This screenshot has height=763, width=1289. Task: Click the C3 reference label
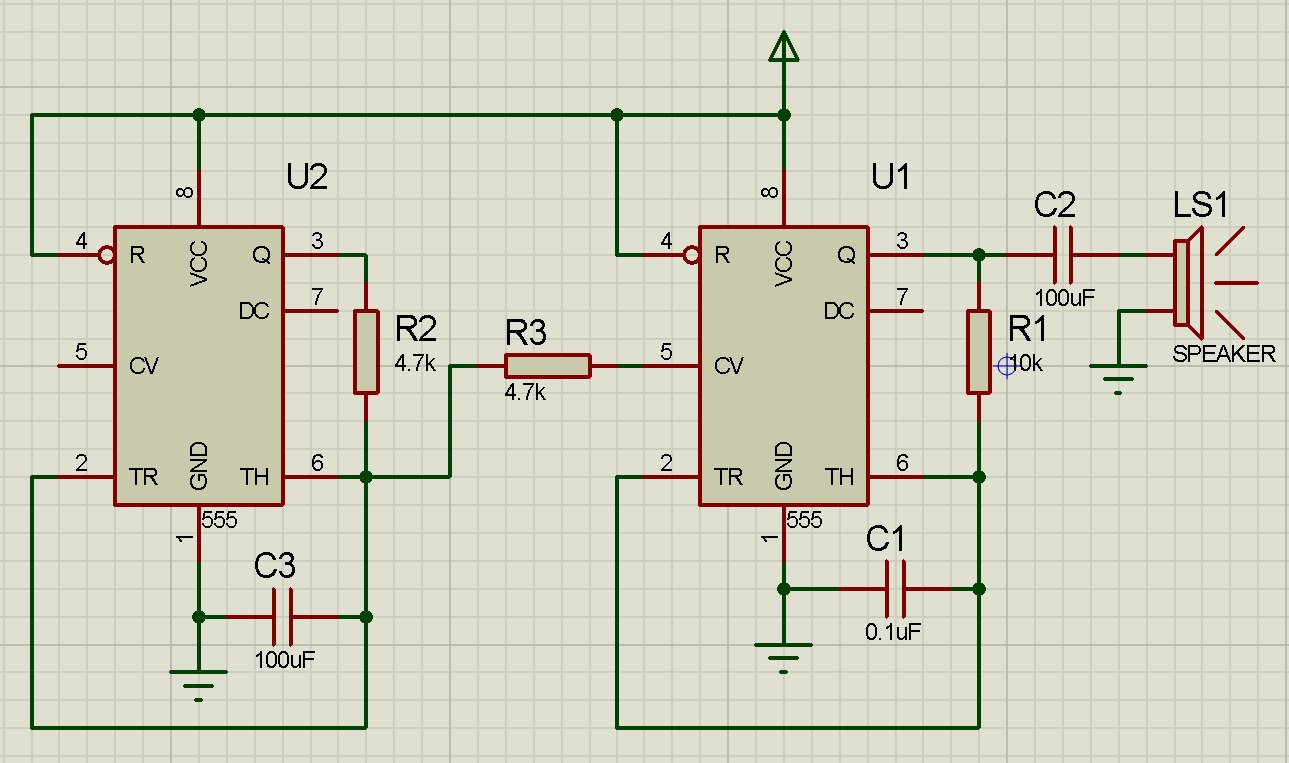[x=274, y=566]
